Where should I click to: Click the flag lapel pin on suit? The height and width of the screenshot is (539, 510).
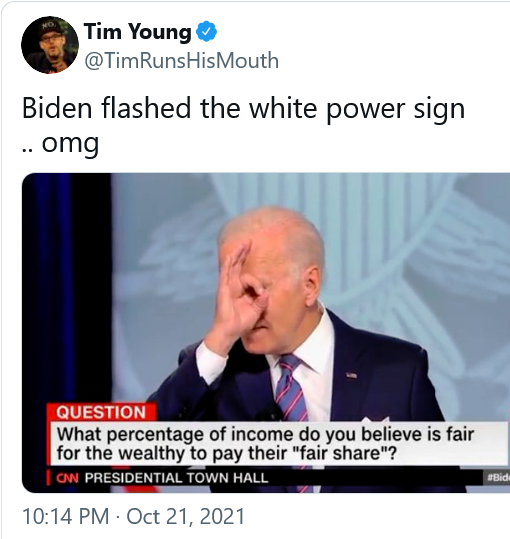351,375
